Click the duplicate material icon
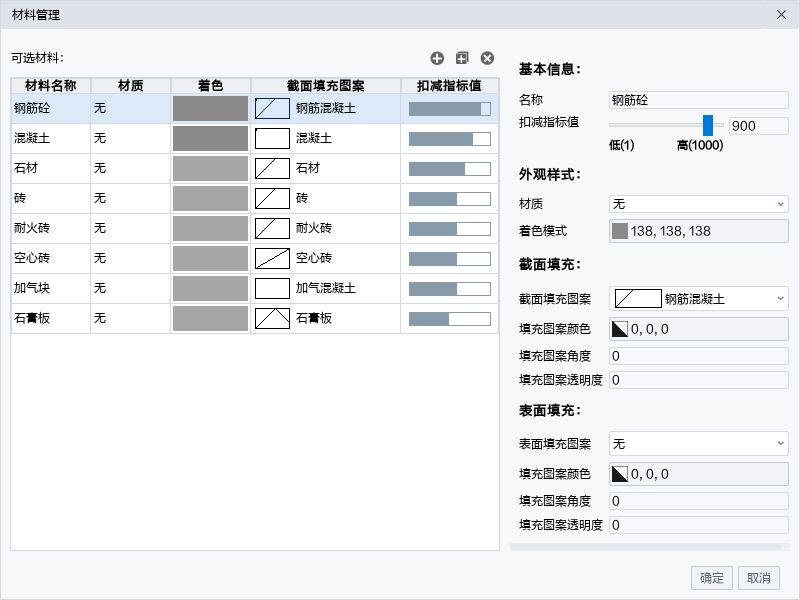The height and width of the screenshot is (600, 800). coord(462,58)
